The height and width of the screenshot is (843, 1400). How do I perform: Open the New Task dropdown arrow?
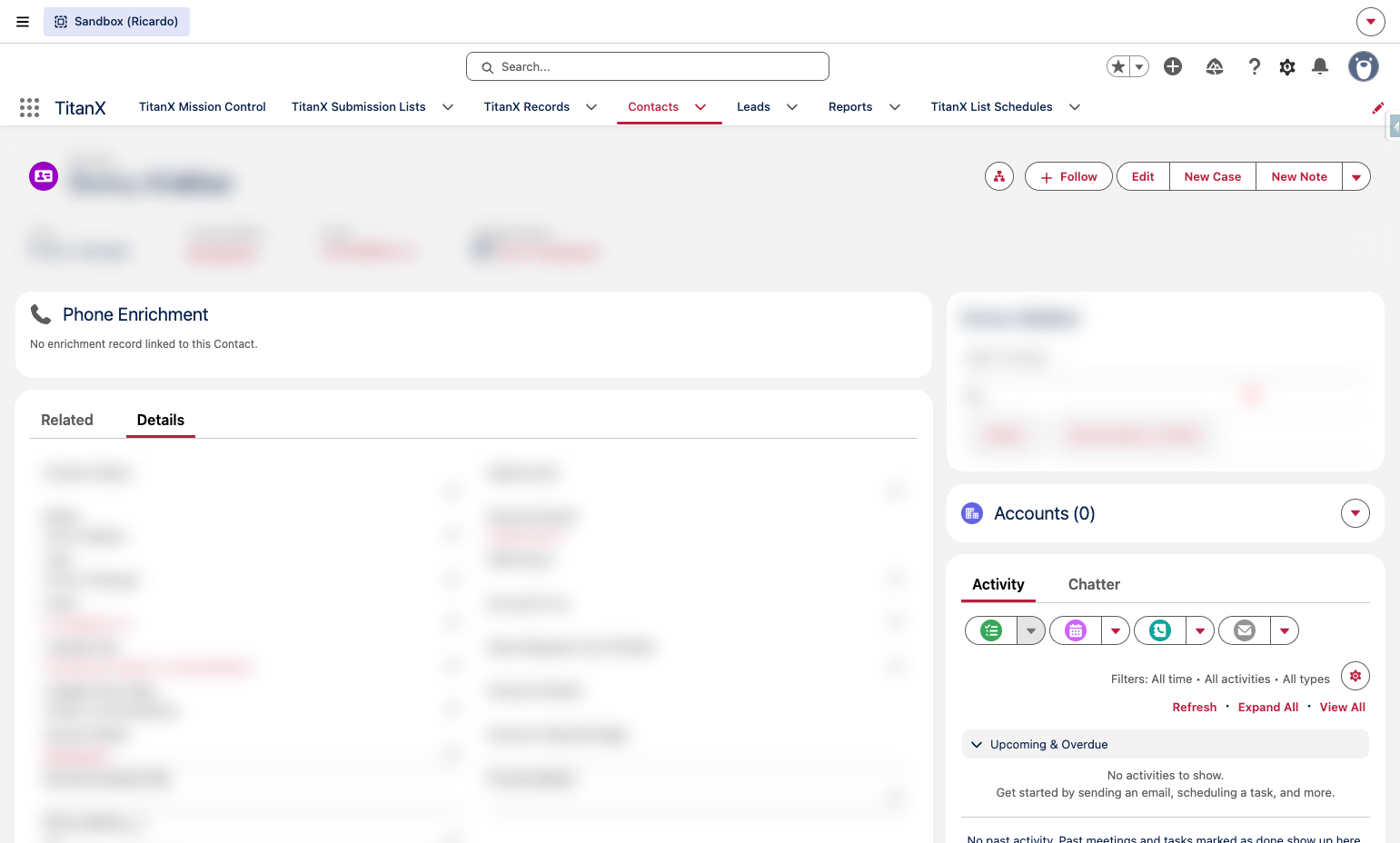1031,630
